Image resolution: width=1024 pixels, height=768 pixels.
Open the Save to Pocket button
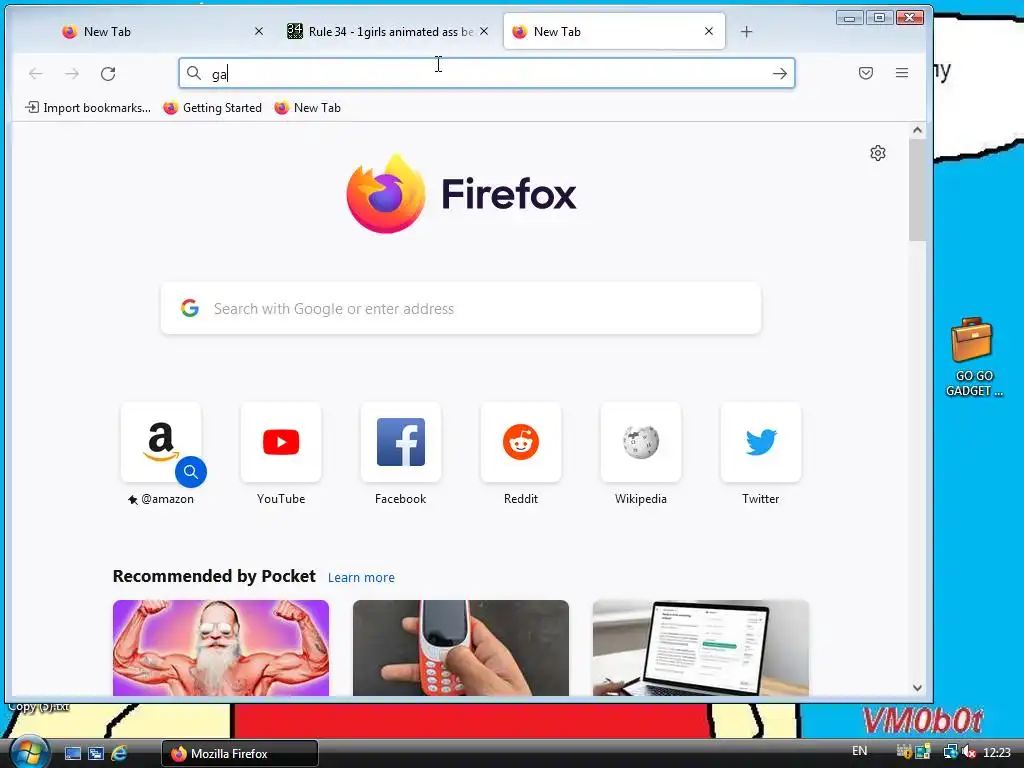(x=866, y=73)
